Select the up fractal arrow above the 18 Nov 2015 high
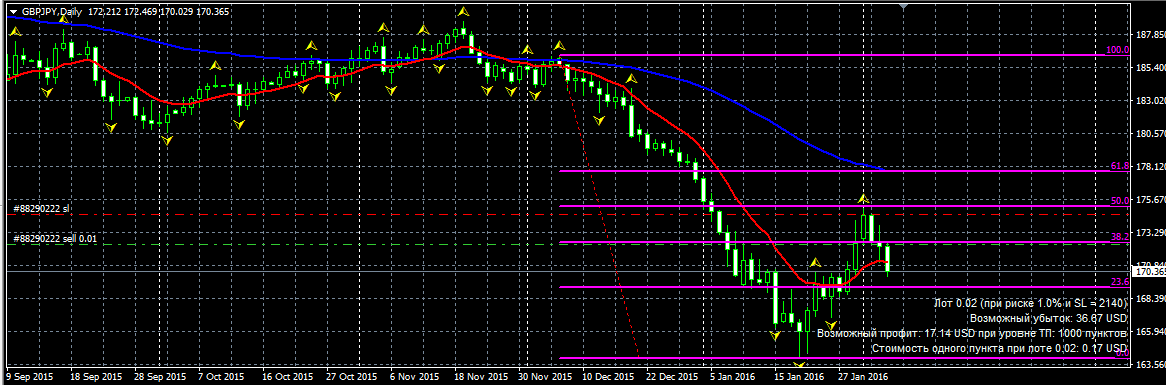This screenshot has width=1166, height=385. pyautogui.click(x=463, y=12)
